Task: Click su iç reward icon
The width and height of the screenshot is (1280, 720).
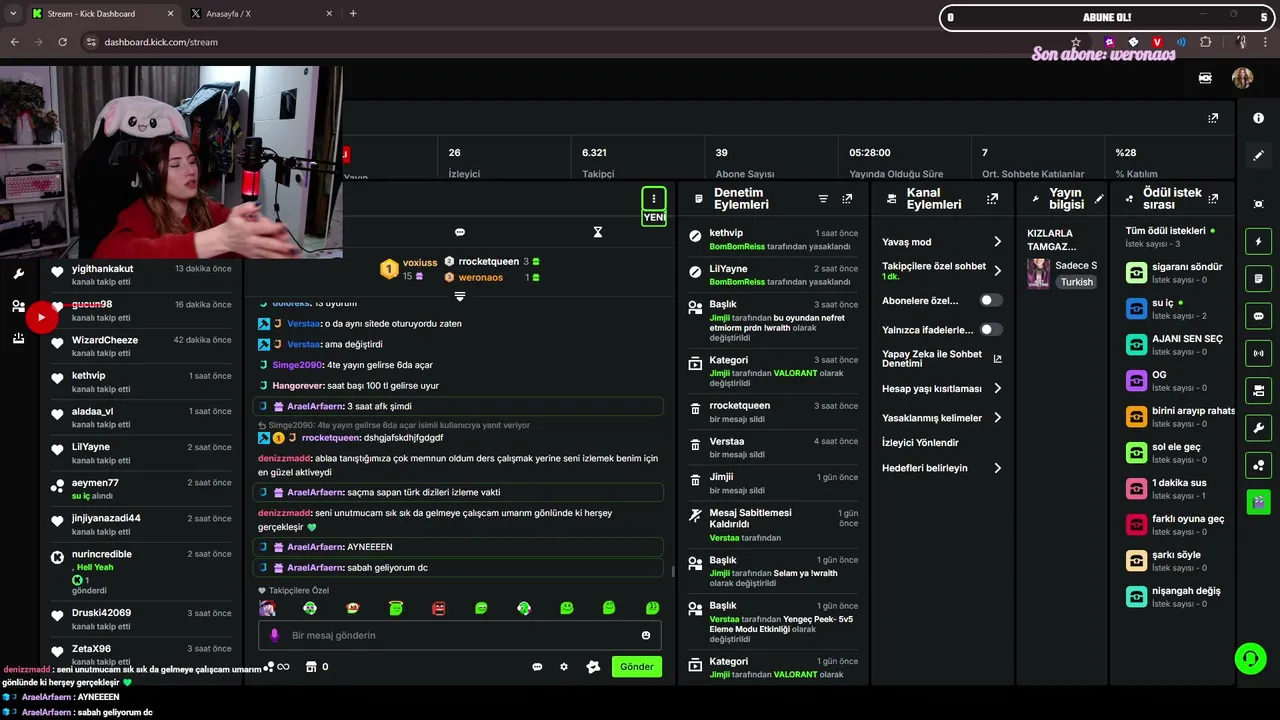Action: 1136,309
